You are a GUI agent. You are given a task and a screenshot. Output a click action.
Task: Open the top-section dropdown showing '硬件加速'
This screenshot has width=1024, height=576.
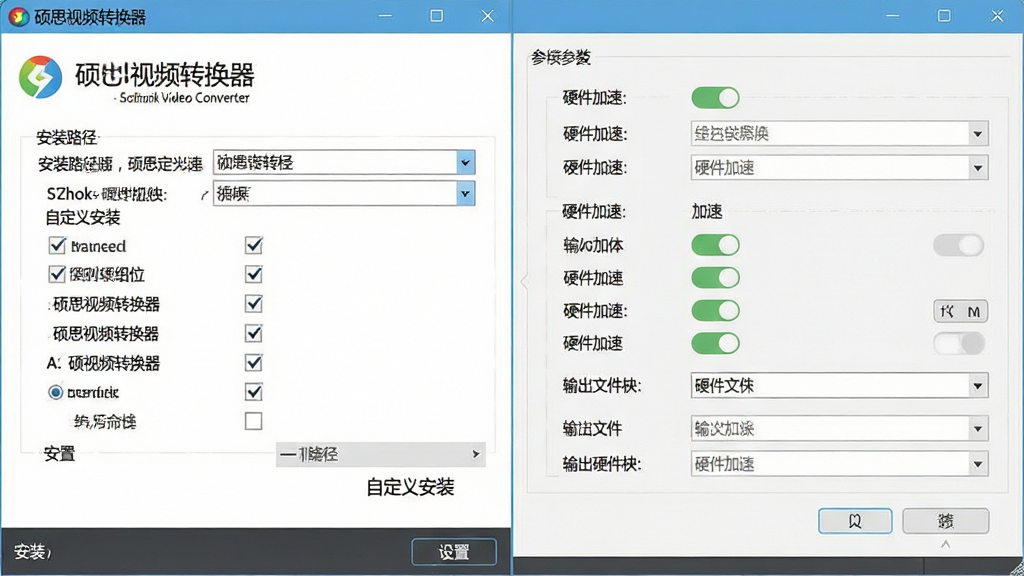[839, 168]
